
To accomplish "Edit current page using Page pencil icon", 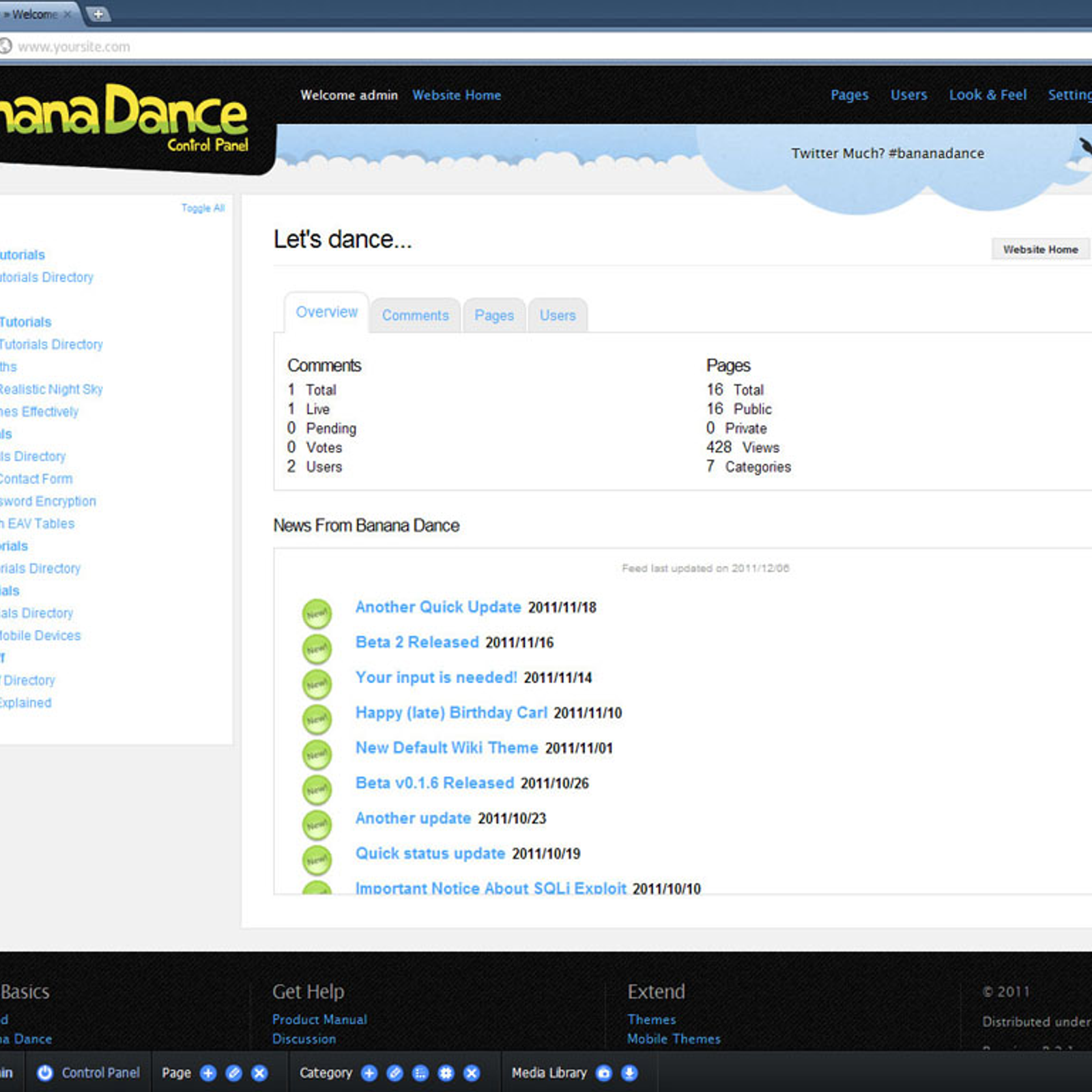I will (233, 1073).
